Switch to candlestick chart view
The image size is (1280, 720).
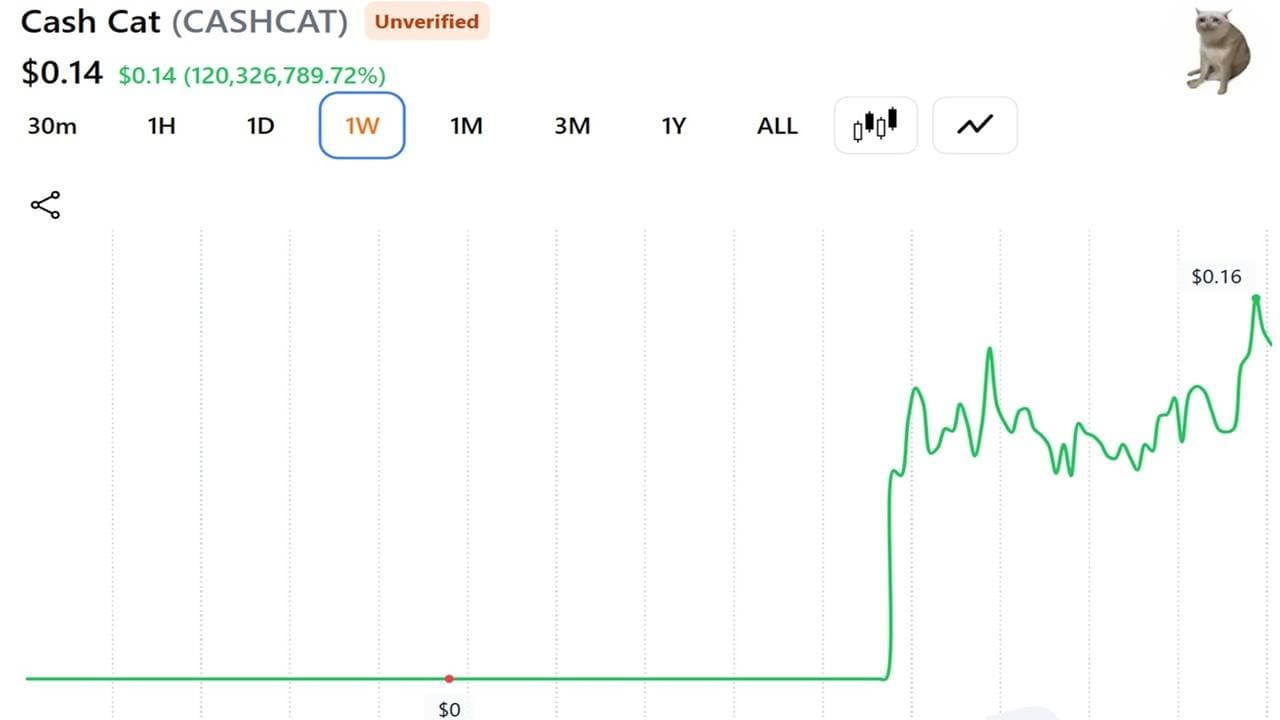875,125
